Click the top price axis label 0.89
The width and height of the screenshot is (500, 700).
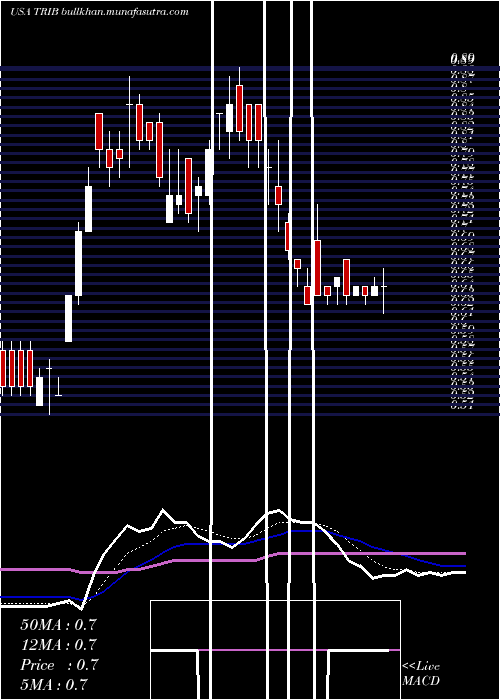click(462, 58)
